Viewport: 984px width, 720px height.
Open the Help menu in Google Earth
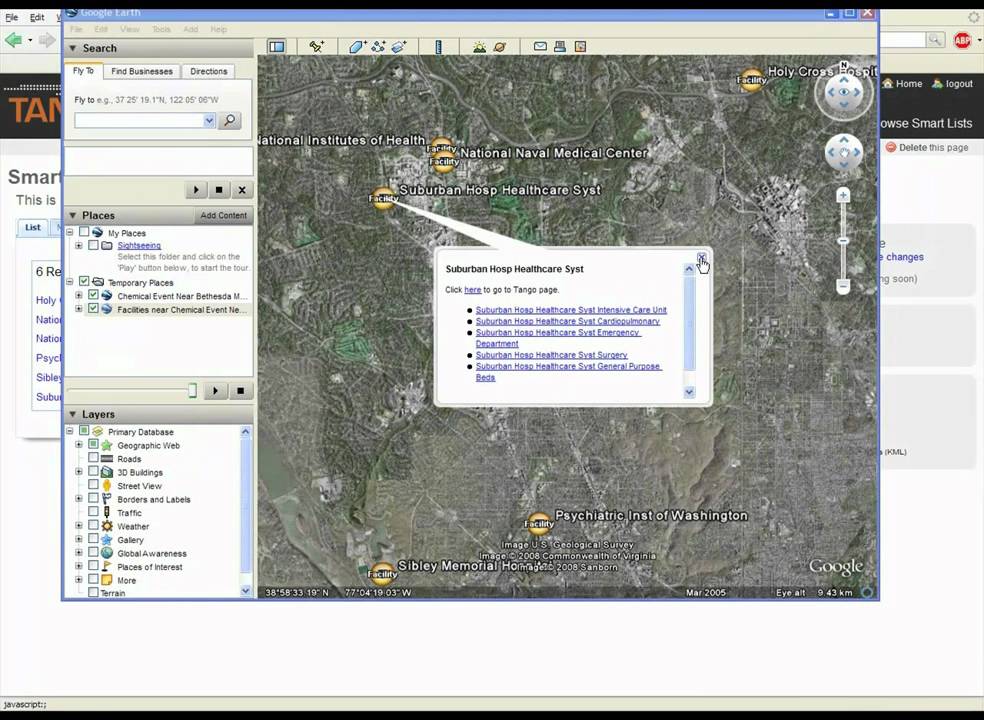point(219,30)
